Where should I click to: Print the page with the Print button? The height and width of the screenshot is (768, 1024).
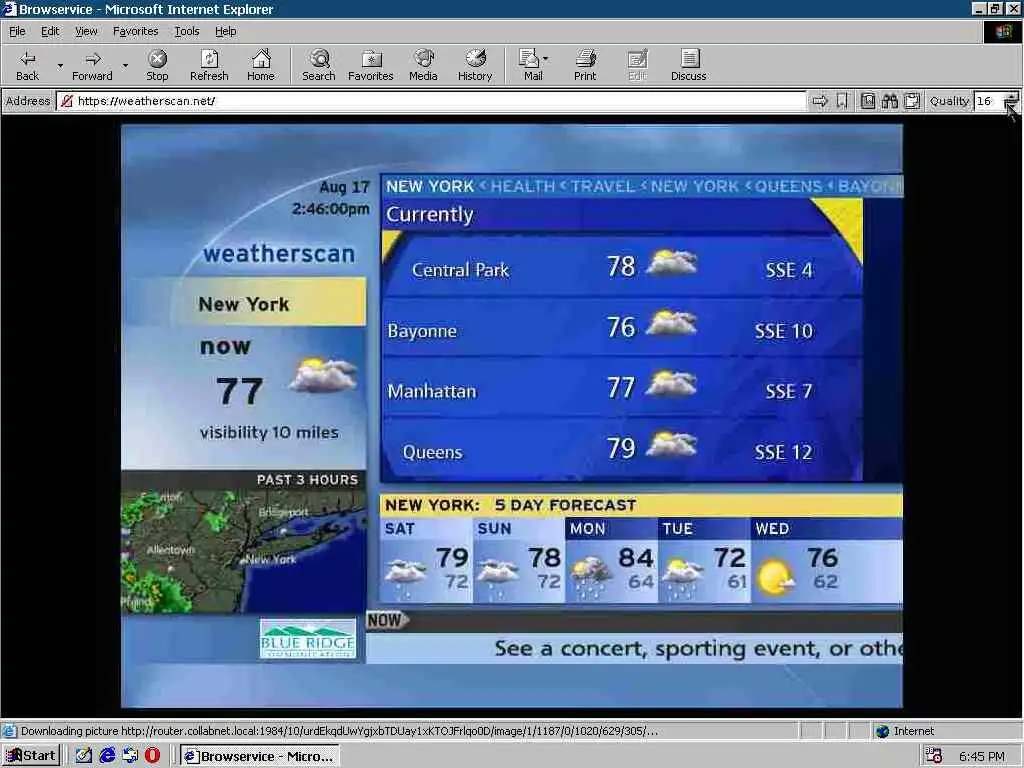[x=585, y=65]
